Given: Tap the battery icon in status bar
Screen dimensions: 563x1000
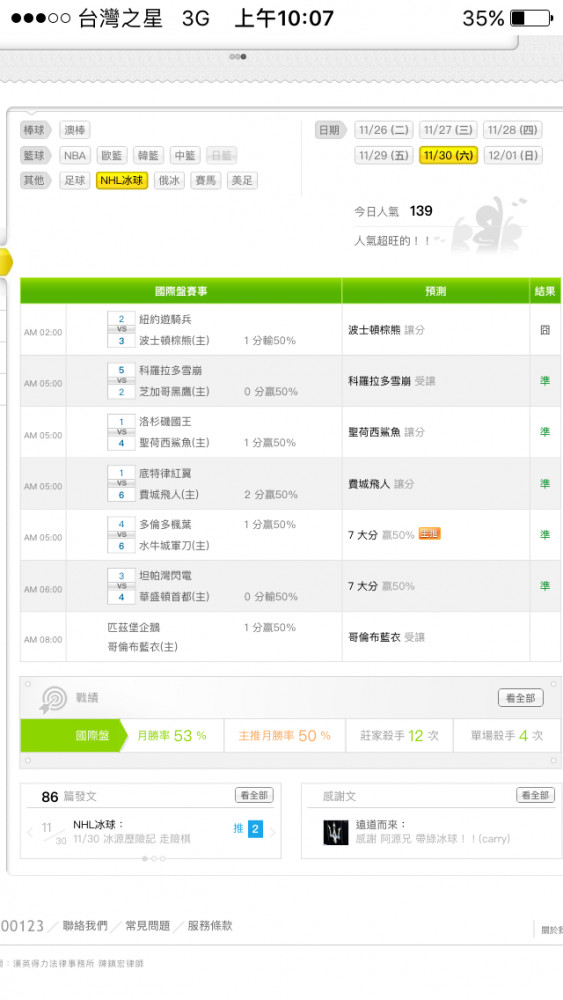Looking at the screenshot, I should point(532,18).
